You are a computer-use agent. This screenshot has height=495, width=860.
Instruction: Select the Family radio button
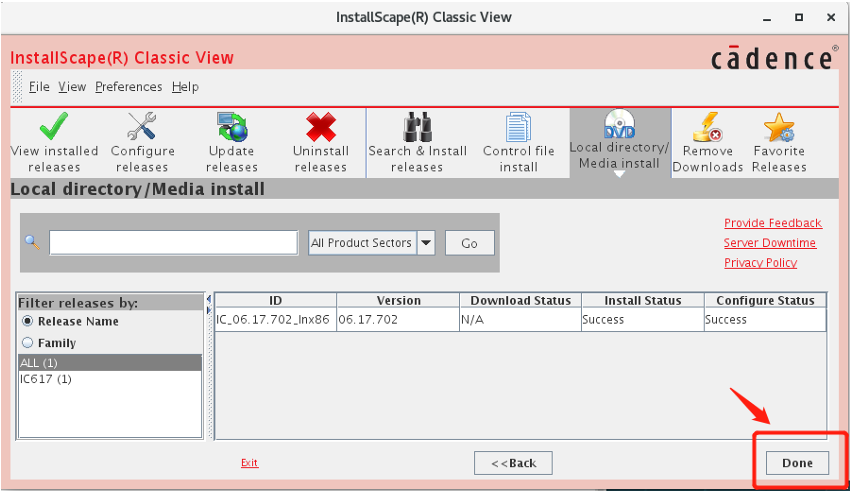point(28,343)
